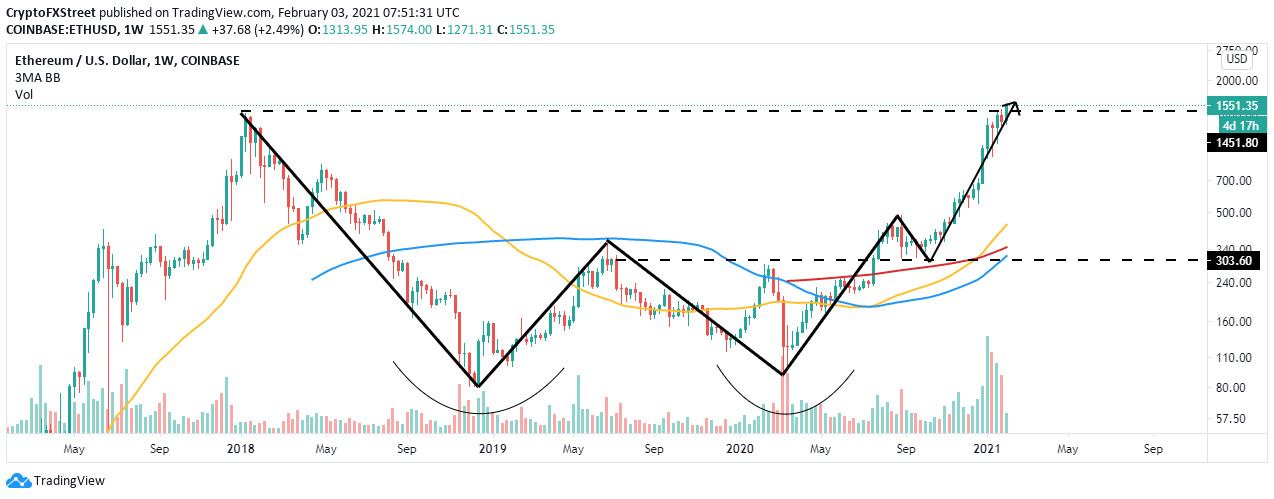This screenshot has width=1274, height=499.
Task: Click the May label right after 2018
Action: [x=326, y=450]
